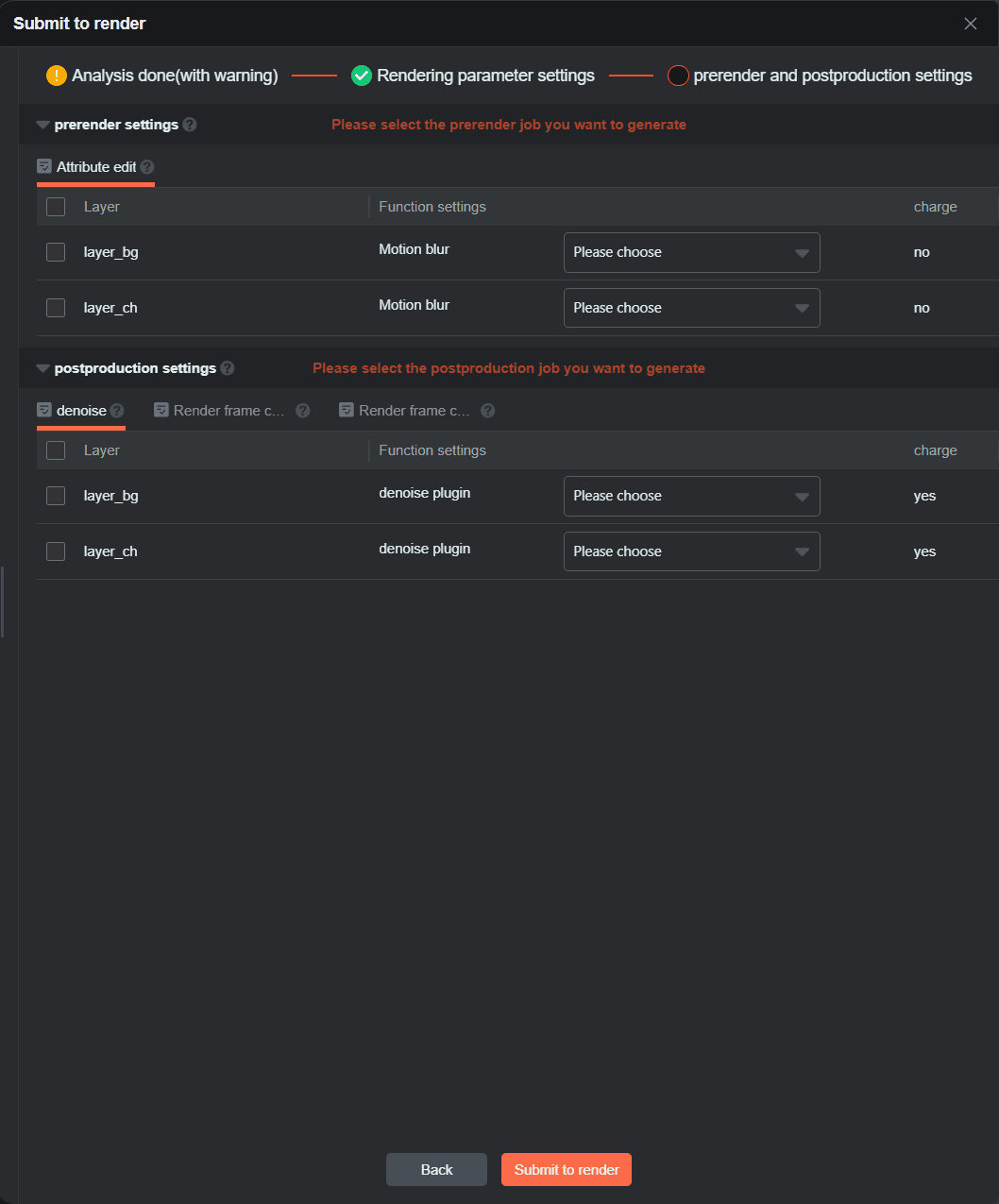
Task: Open Motion blur dropdown for layer_bg
Action: pyautogui.click(x=691, y=253)
